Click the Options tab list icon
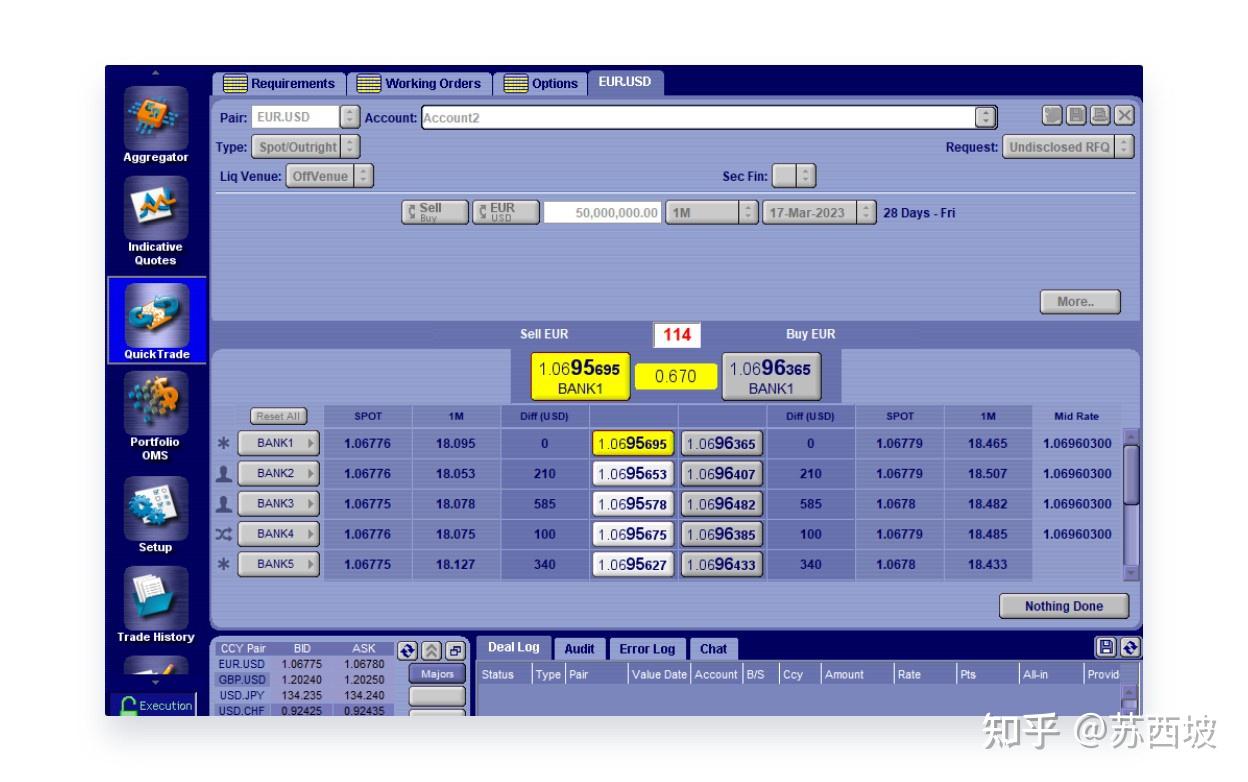The width and height of the screenshot is (1248, 782). [516, 84]
